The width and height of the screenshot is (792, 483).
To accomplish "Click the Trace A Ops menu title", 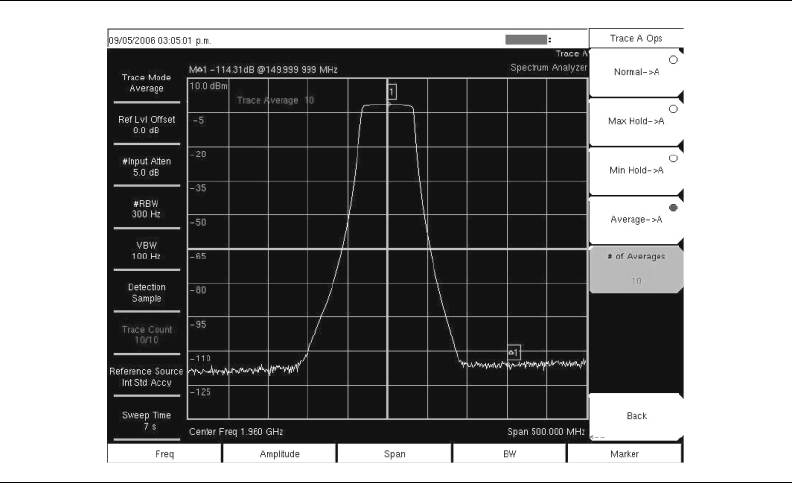I will pos(636,38).
